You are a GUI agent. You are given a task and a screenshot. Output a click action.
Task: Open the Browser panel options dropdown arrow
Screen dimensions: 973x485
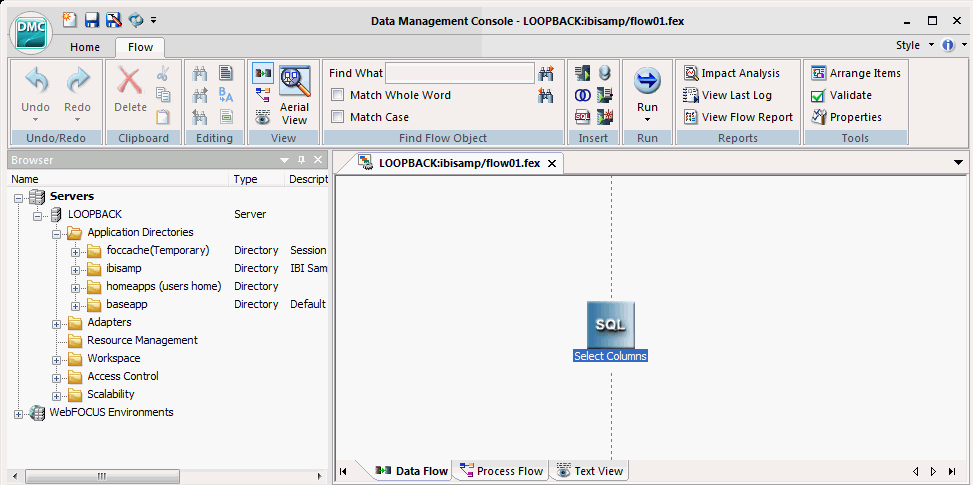tap(285, 160)
